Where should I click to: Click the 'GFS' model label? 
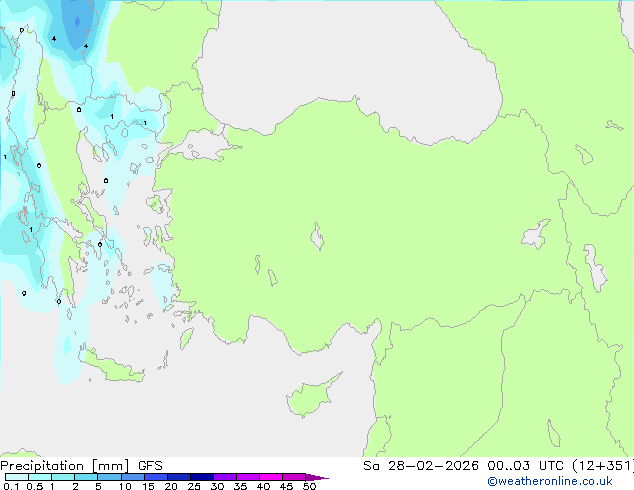pyautogui.click(x=150, y=466)
